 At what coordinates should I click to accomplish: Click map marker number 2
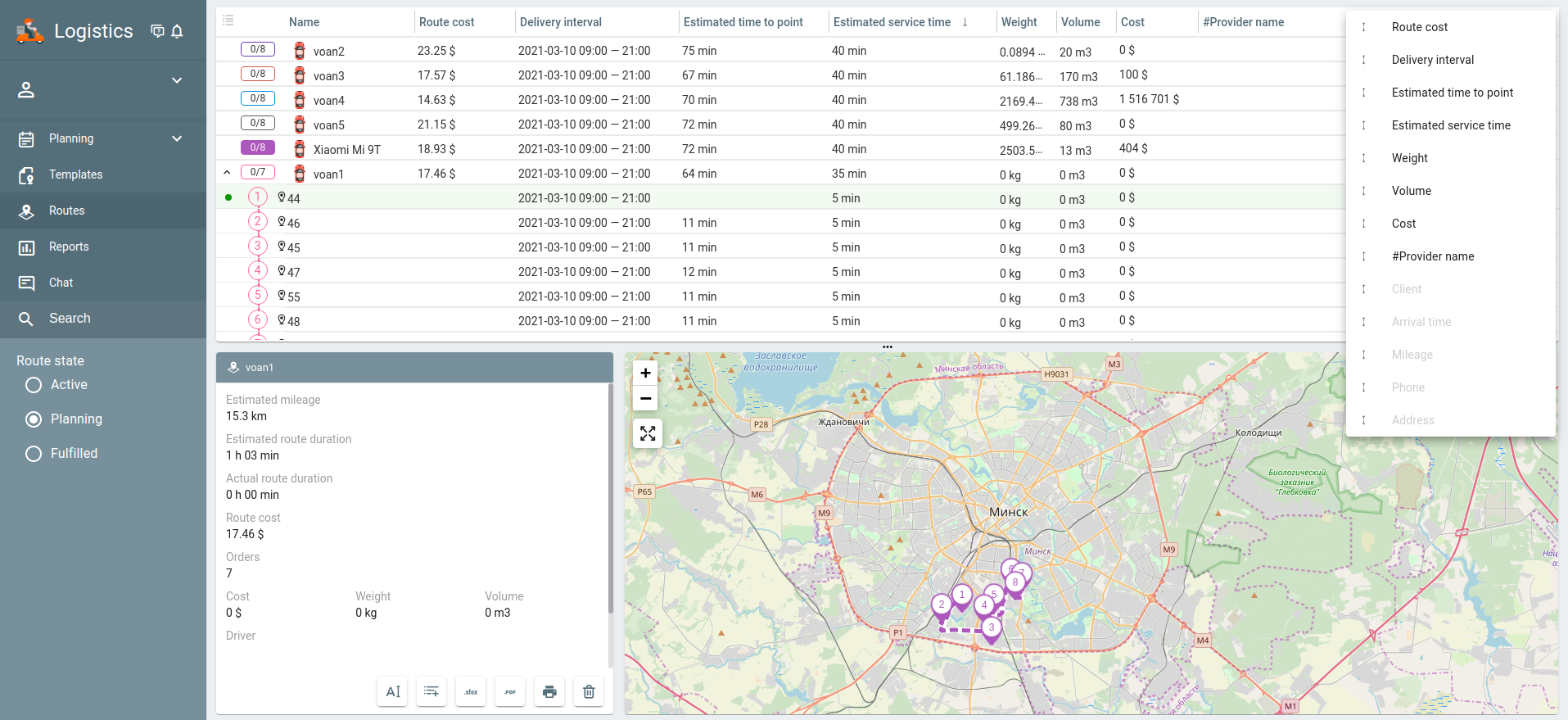[x=942, y=606]
